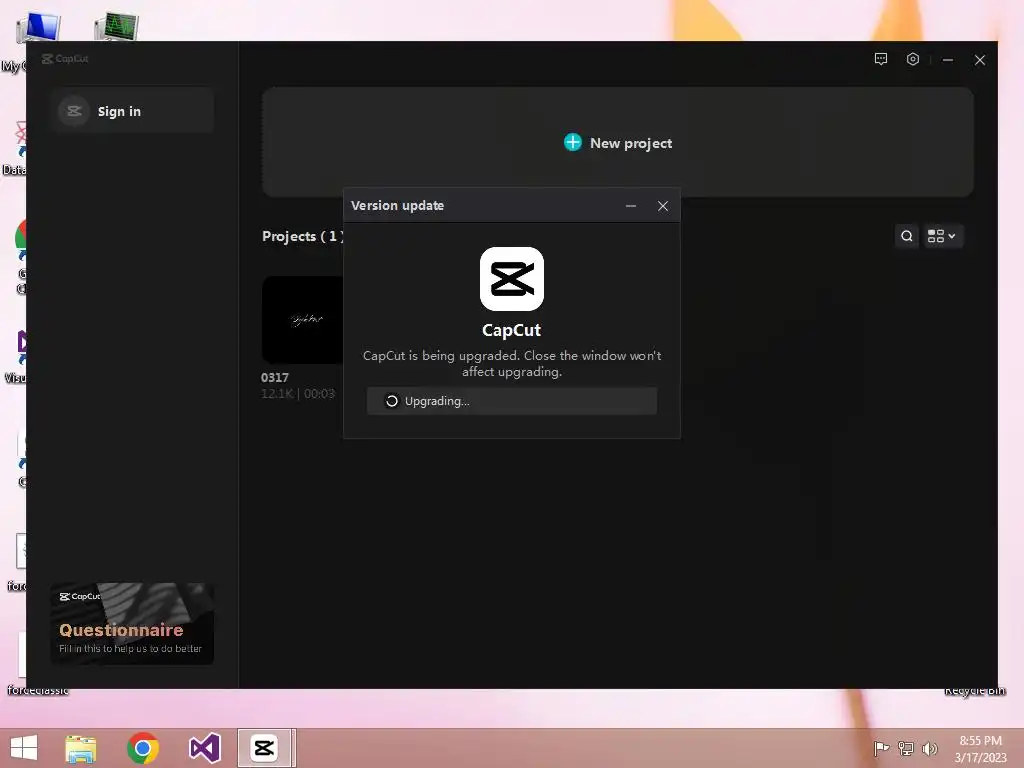1024x768 pixels.
Task: Open Visual Studio from taskbar
Action: (x=204, y=748)
